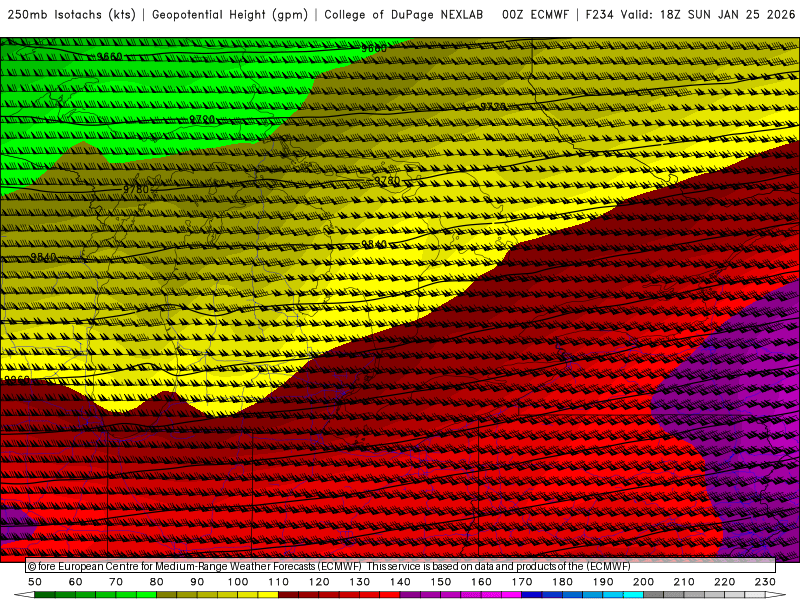This screenshot has width=800, height=600.
Task: Click the '190' legend value
Action: pos(603,582)
